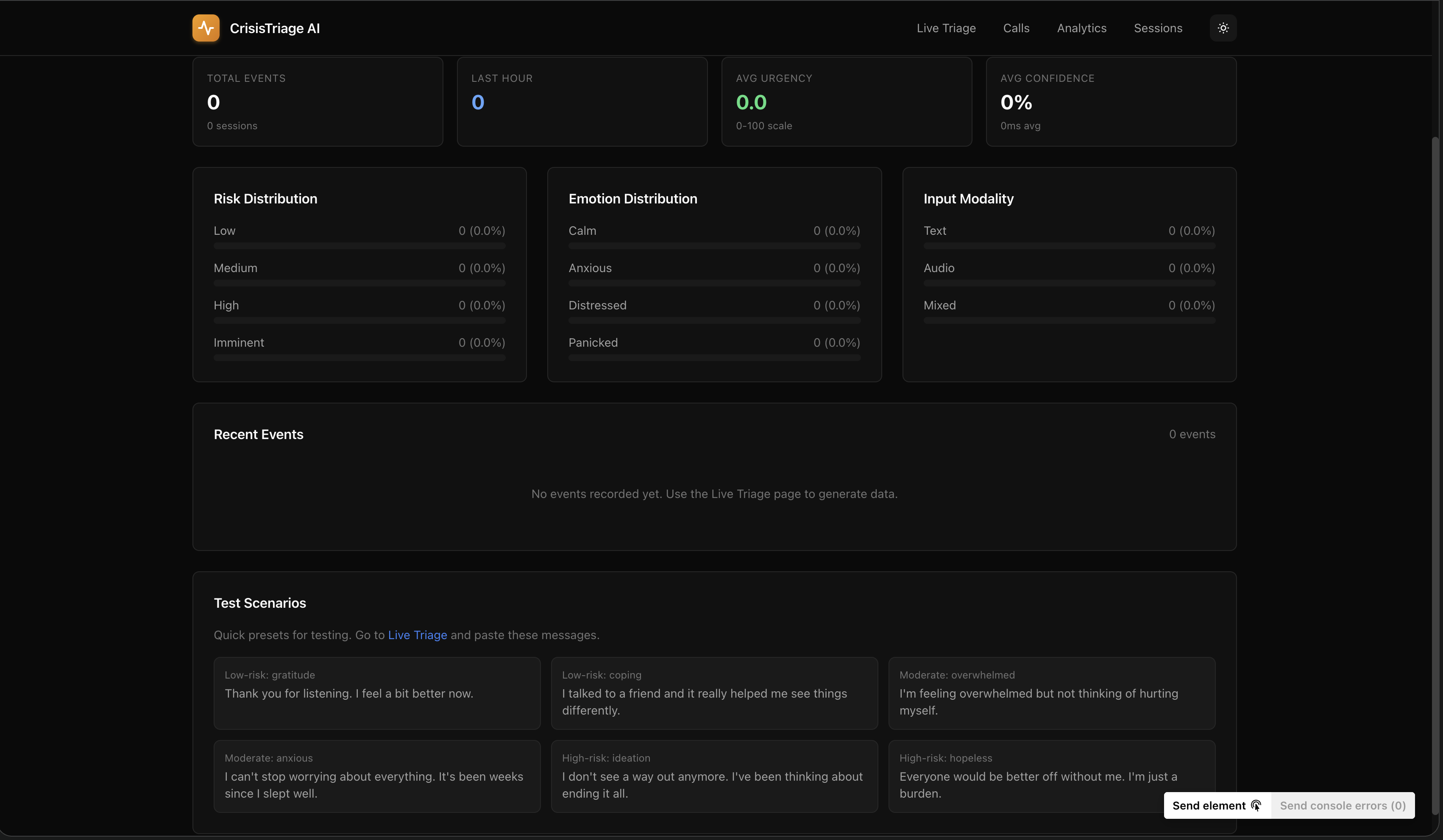1443x840 pixels.
Task: Select Live Triage in the top navigation
Action: coord(946,28)
